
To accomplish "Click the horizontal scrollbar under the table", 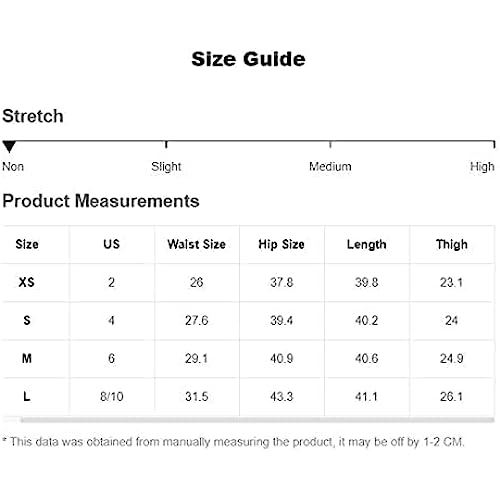I will click(x=258, y=420).
